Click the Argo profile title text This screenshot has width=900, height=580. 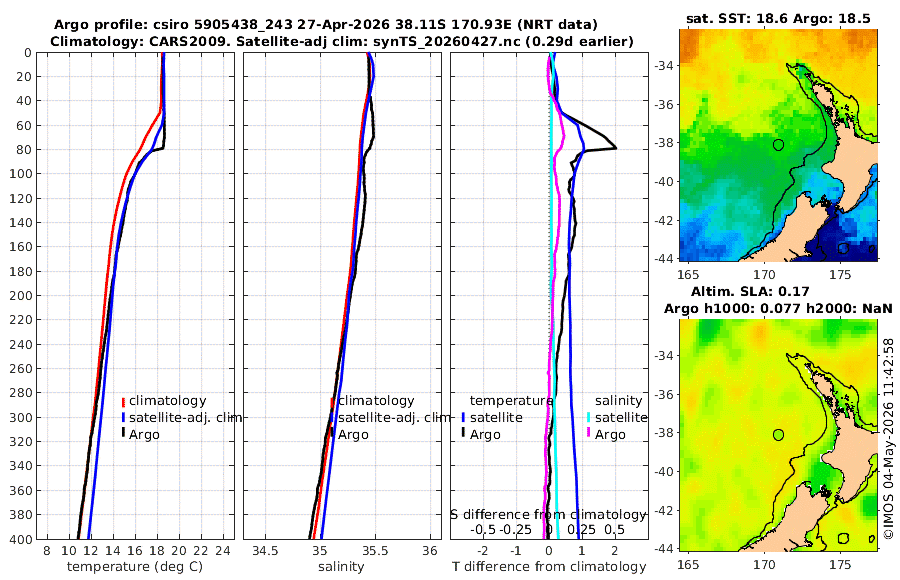325,25
